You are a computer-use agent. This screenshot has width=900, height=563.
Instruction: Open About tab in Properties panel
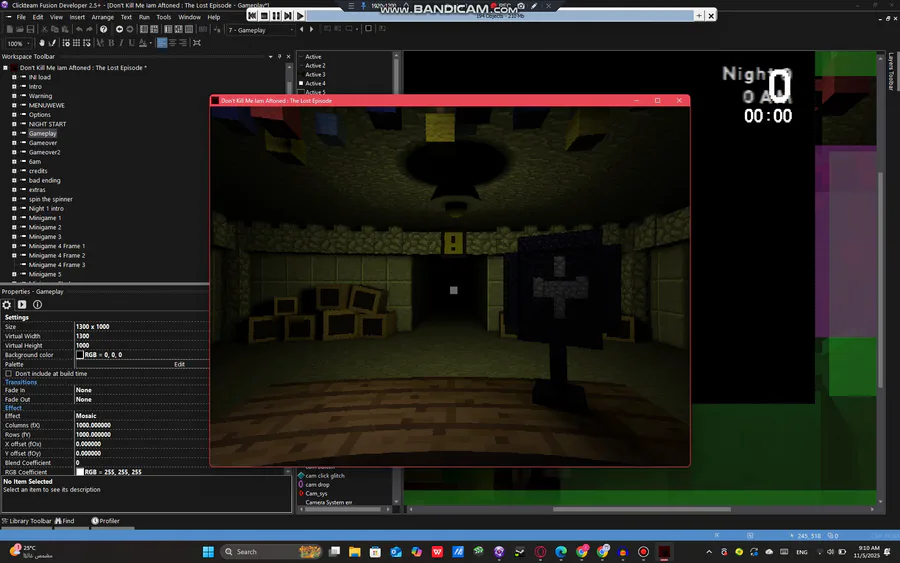coord(37,305)
